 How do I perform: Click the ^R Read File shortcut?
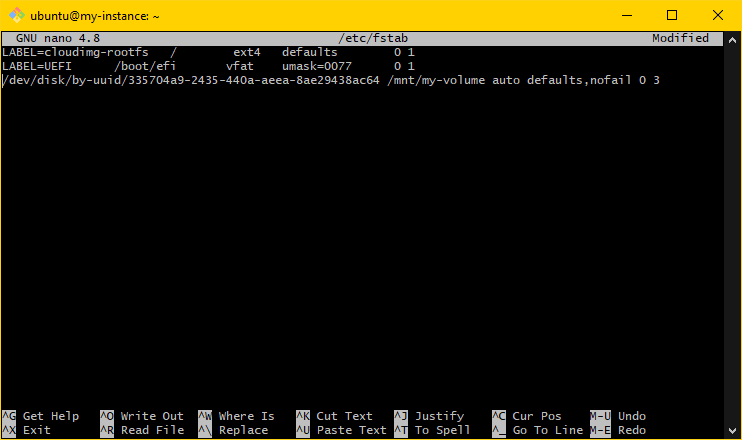(x=142, y=430)
